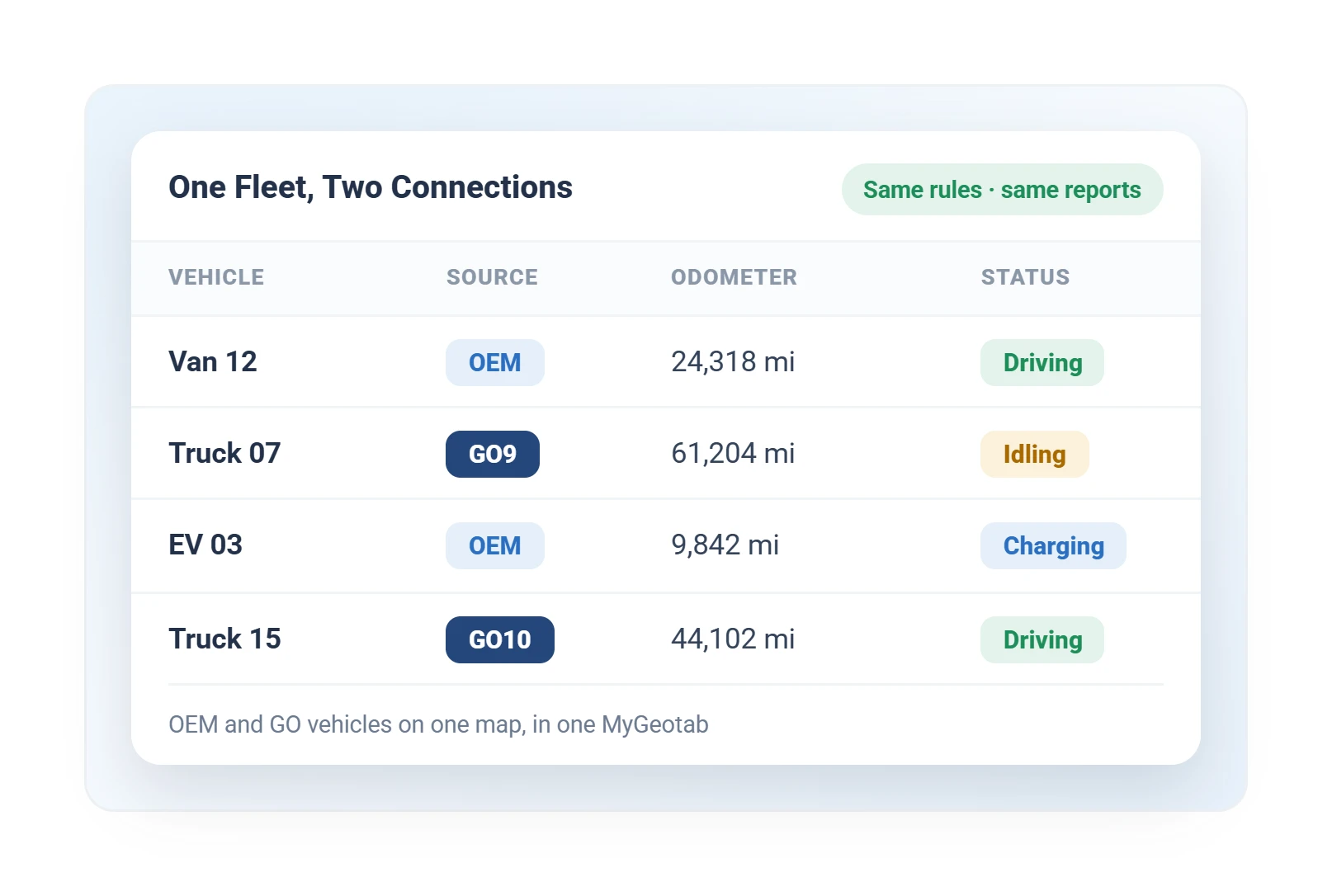The image size is (1332, 896).
Task: Click the Charging status badge
Action: pos(1053,545)
